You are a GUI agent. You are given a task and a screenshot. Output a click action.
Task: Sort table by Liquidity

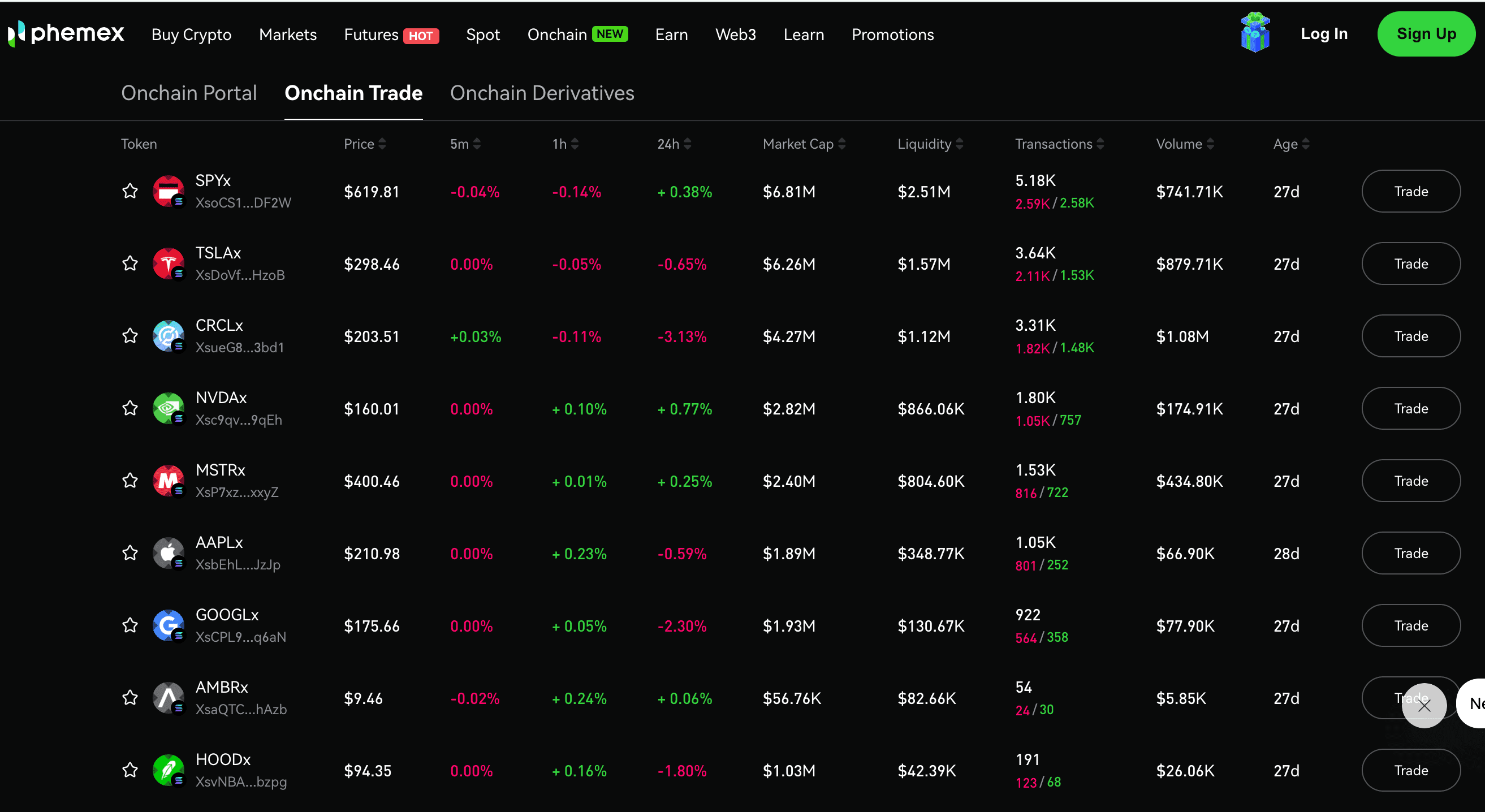[x=930, y=144]
